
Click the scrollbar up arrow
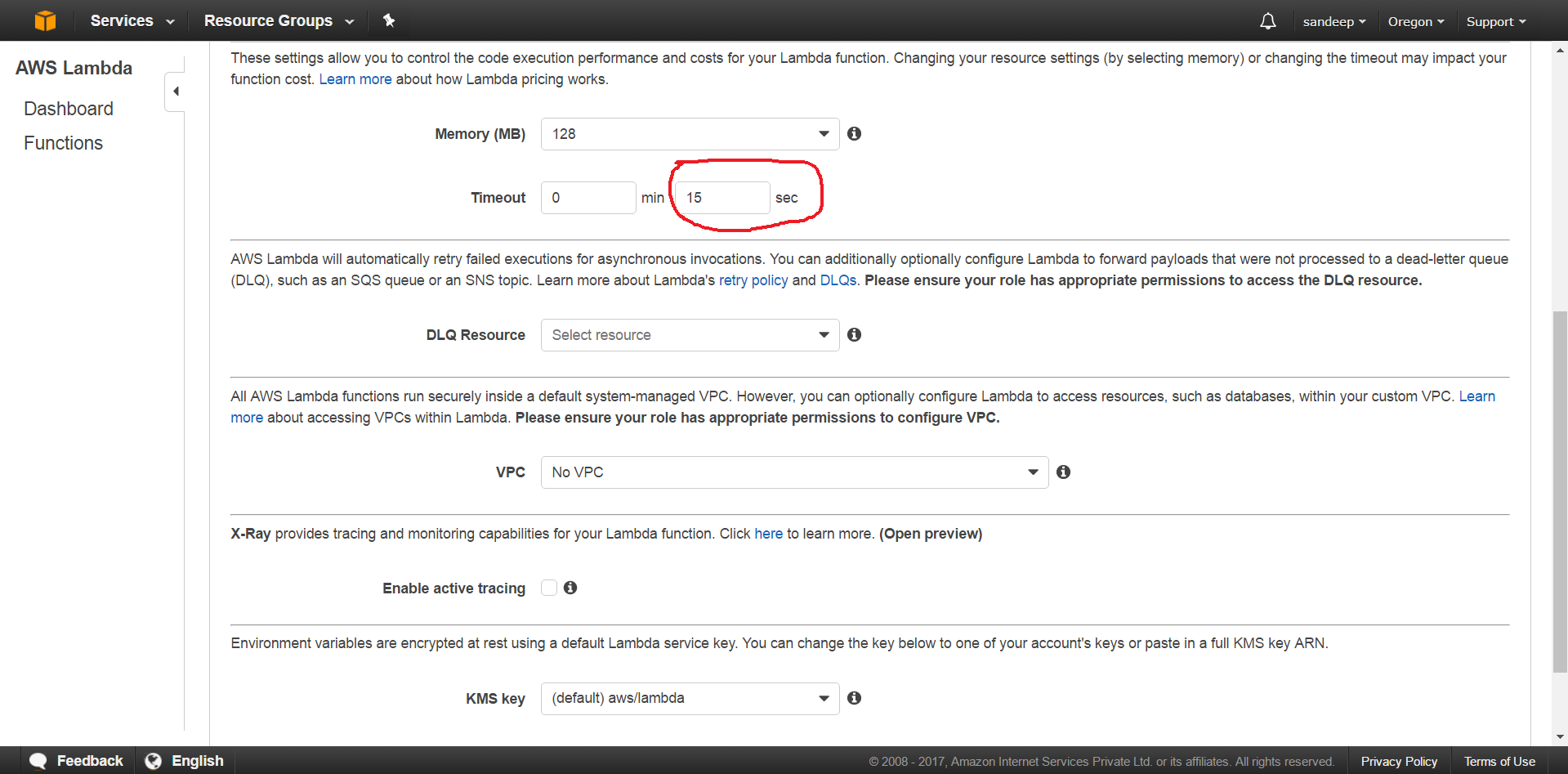pyautogui.click(x=1560, y=51)
